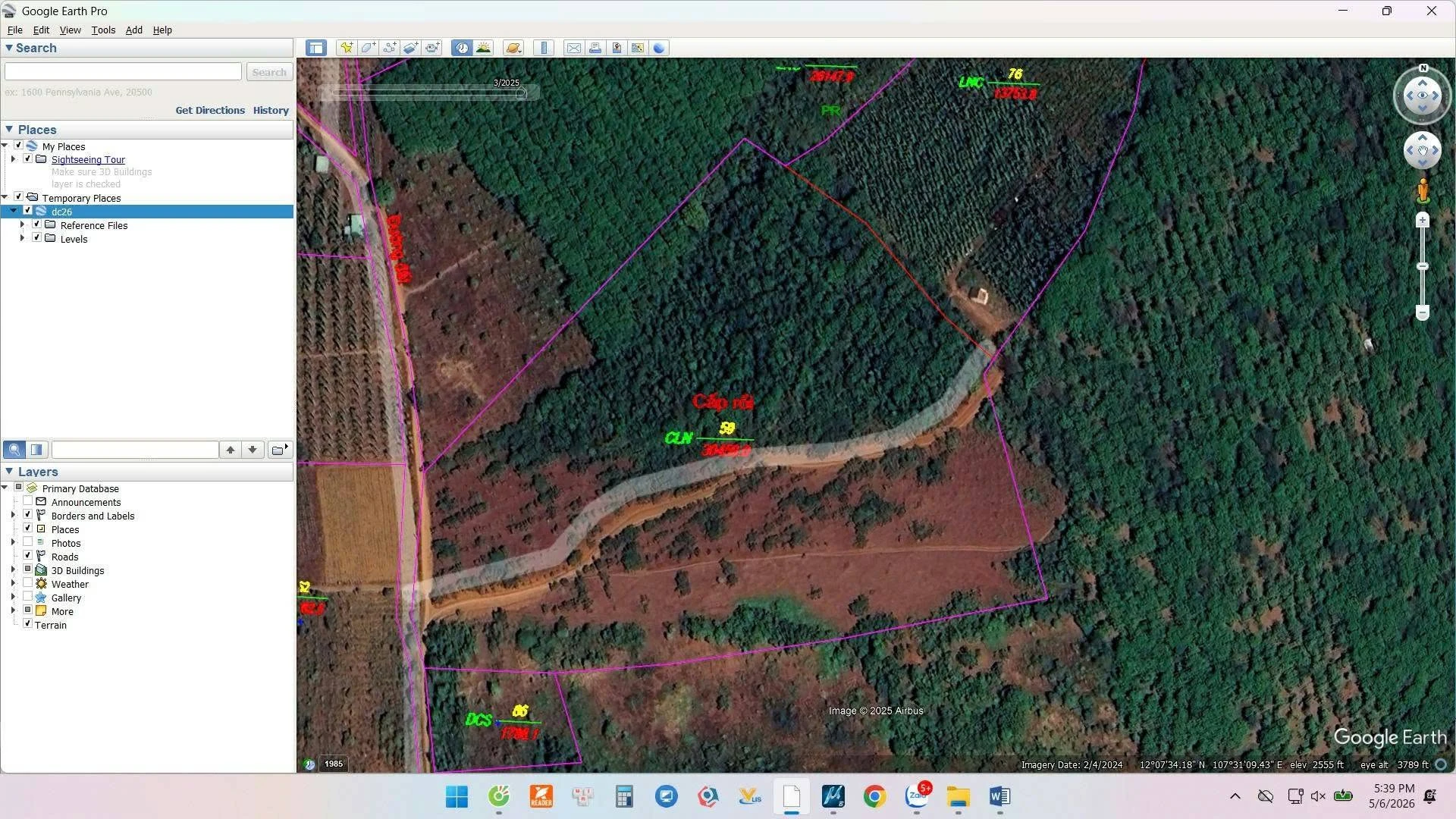1456x819 pixels.
Task: Open the Email toolbar icon
Action: (574, 48)
